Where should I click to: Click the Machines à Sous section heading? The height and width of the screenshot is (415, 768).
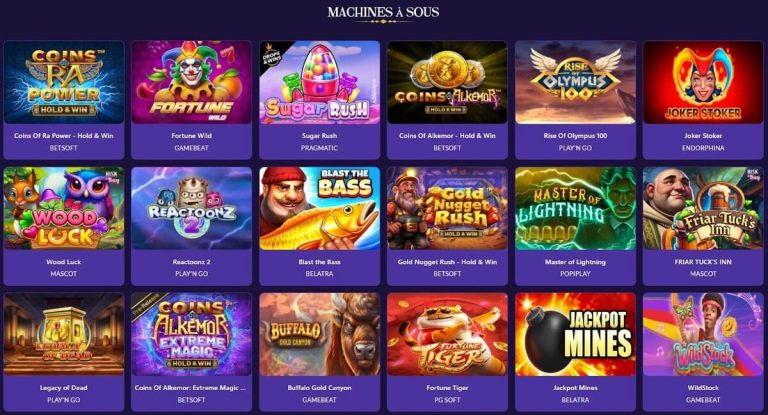384,12
